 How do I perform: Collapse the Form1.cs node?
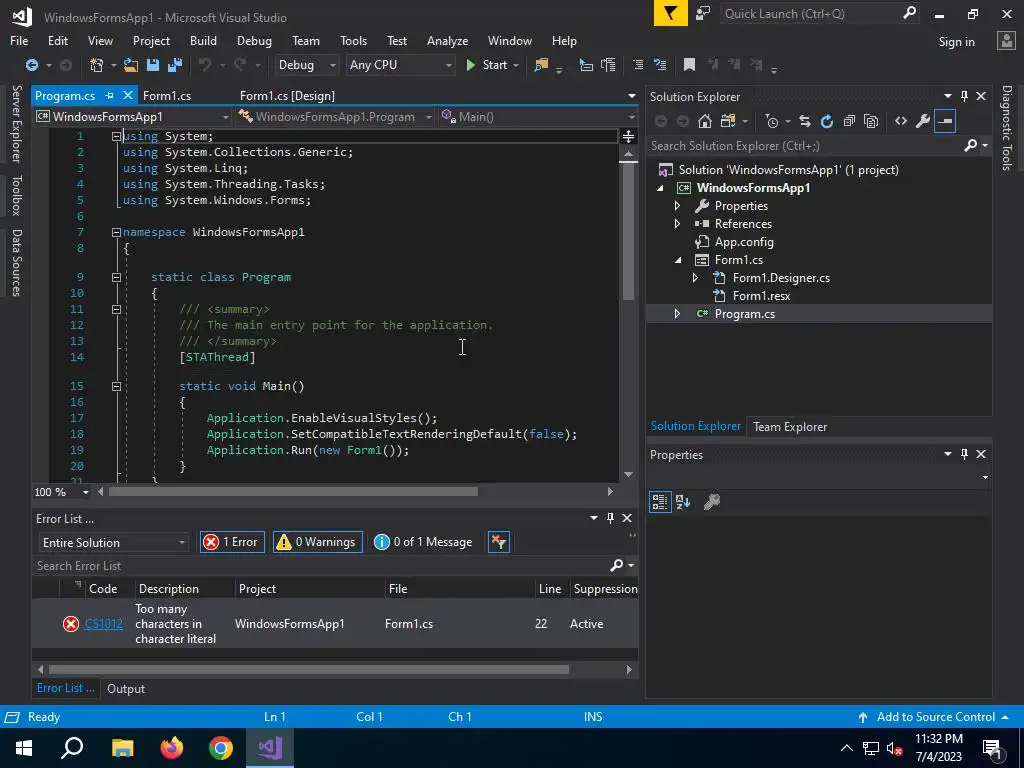point(678,260)
